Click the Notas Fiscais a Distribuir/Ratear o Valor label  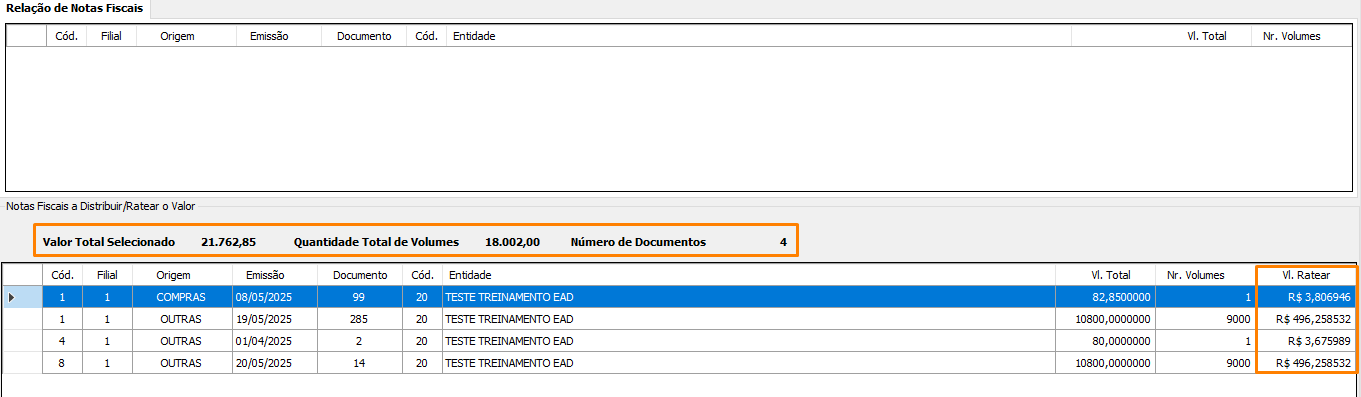(x=101, y=206)
